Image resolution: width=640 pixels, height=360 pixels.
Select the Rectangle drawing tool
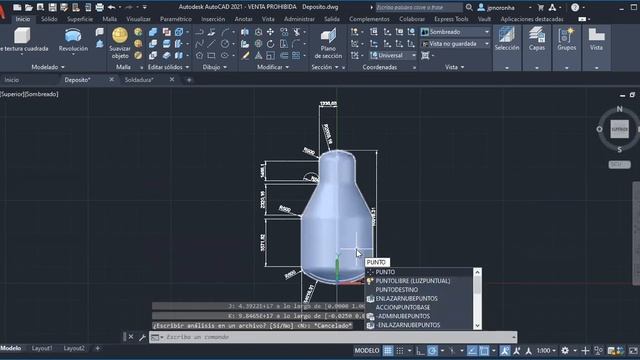(x=211, y=56)
